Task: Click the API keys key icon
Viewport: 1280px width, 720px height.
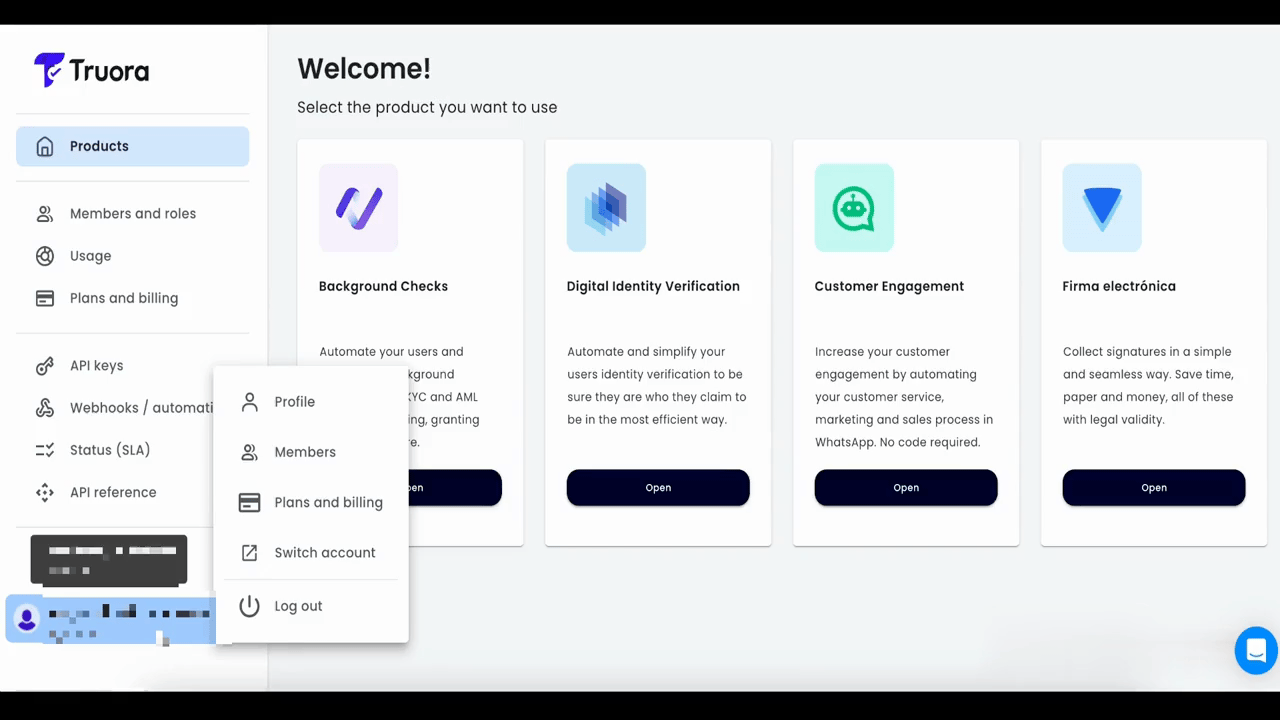Action: [45, 366]
